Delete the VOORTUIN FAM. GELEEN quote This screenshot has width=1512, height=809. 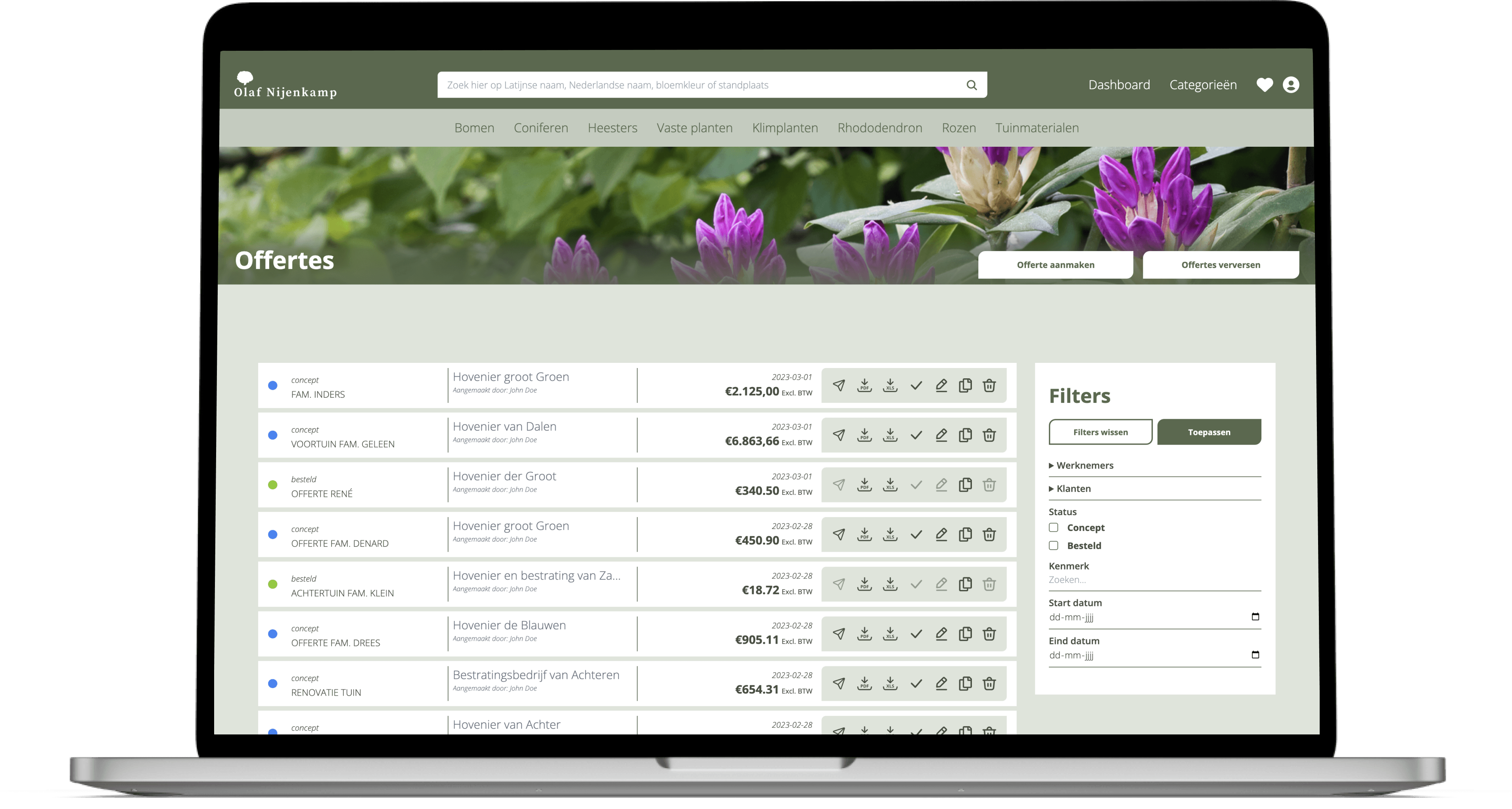(x=990, y=435)
